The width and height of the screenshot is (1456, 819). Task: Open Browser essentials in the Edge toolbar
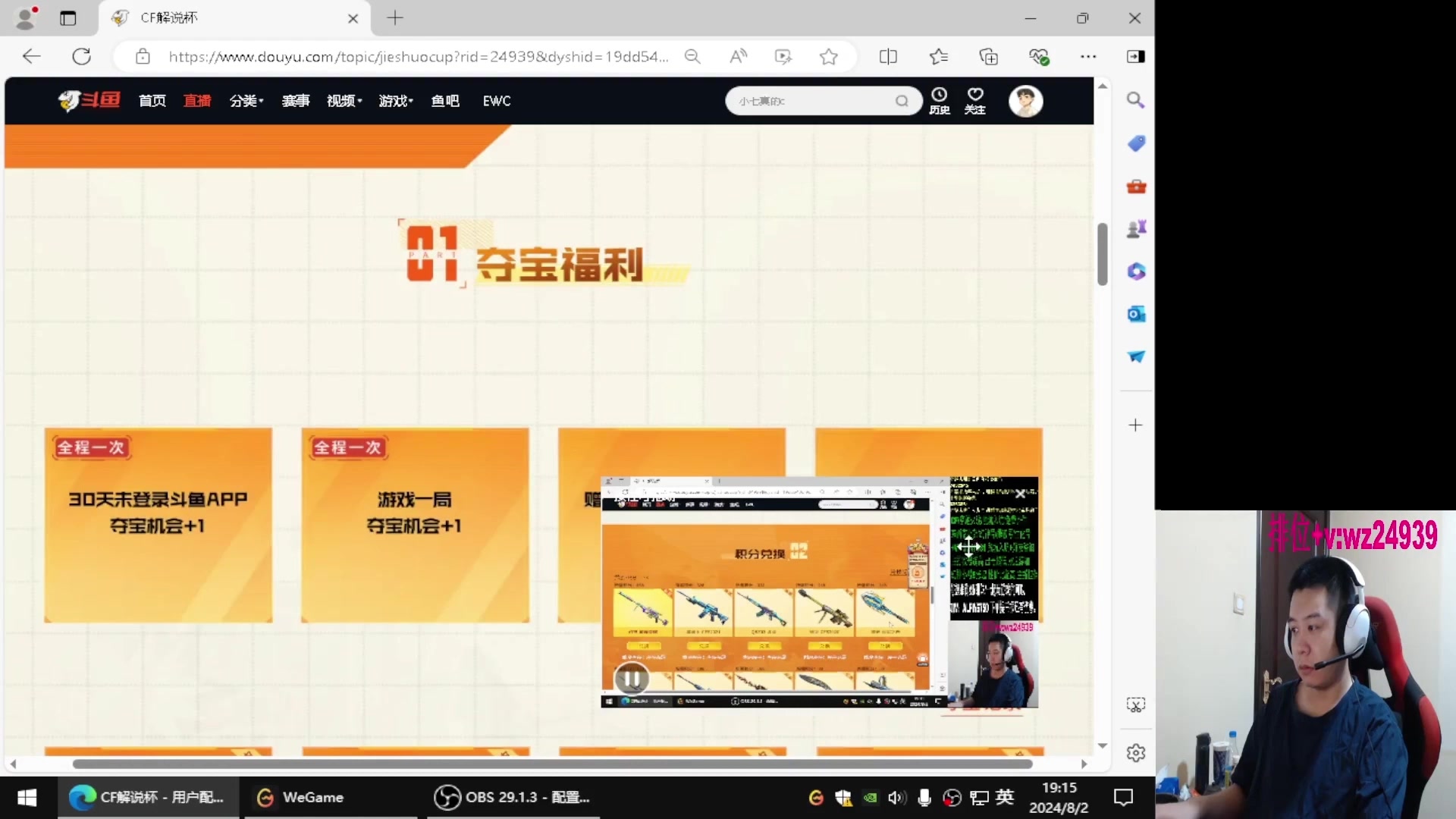click(x=1040, y=56)
